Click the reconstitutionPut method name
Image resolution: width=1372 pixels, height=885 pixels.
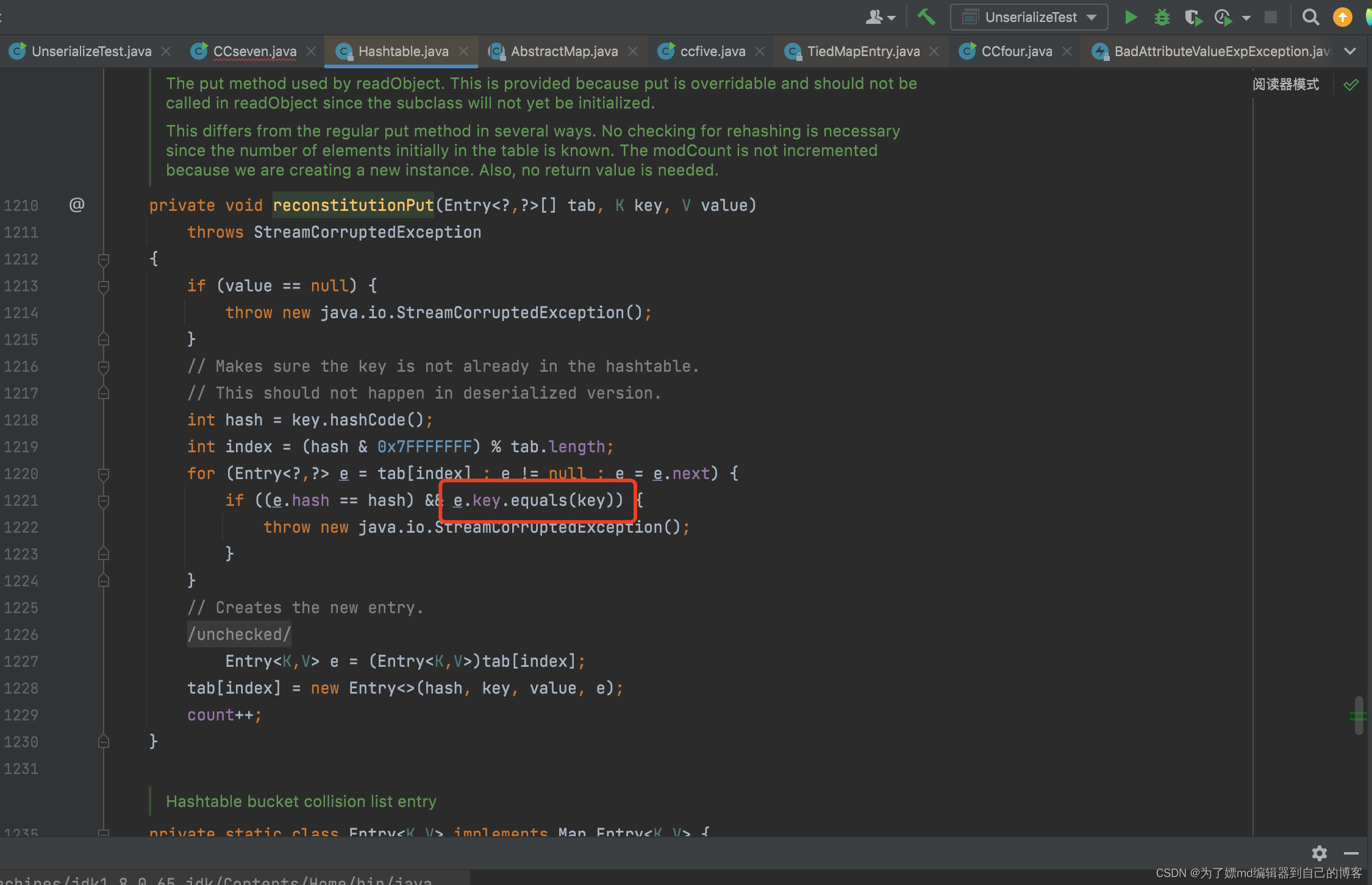353,205
